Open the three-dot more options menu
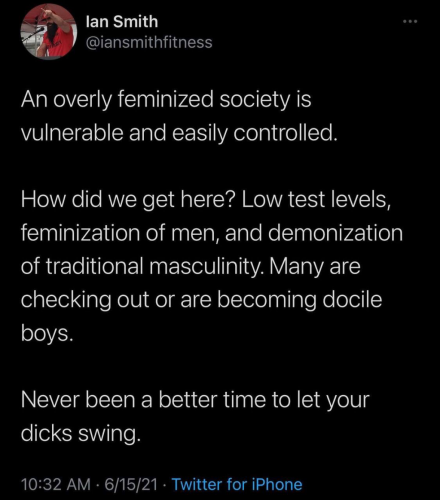This screenshot has height=500, width=440. point(410,22)
